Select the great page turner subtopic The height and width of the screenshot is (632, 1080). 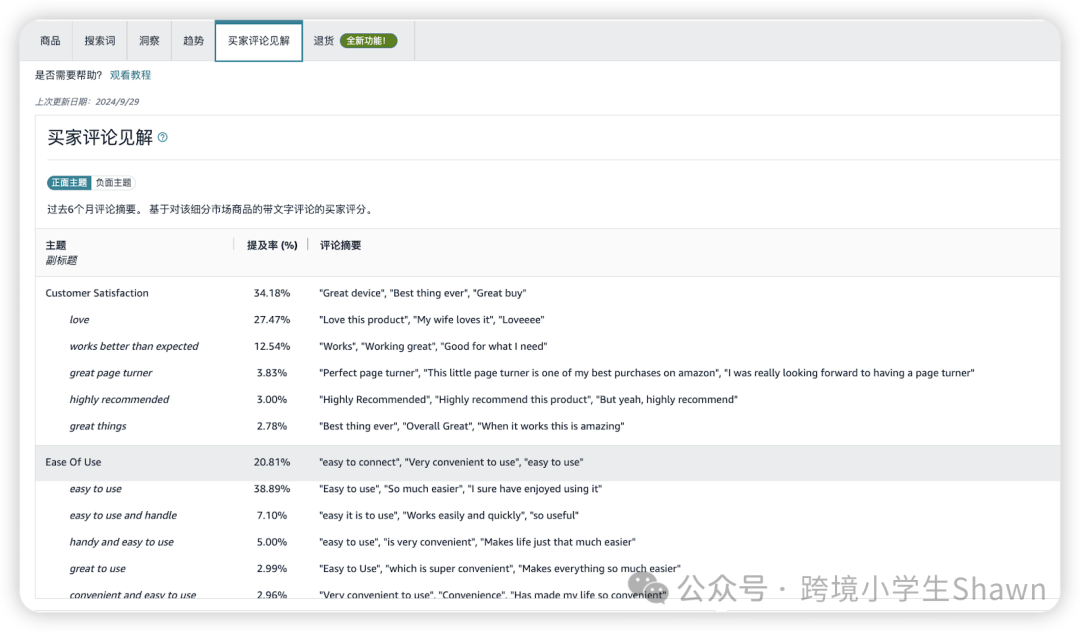click(111, 373)
